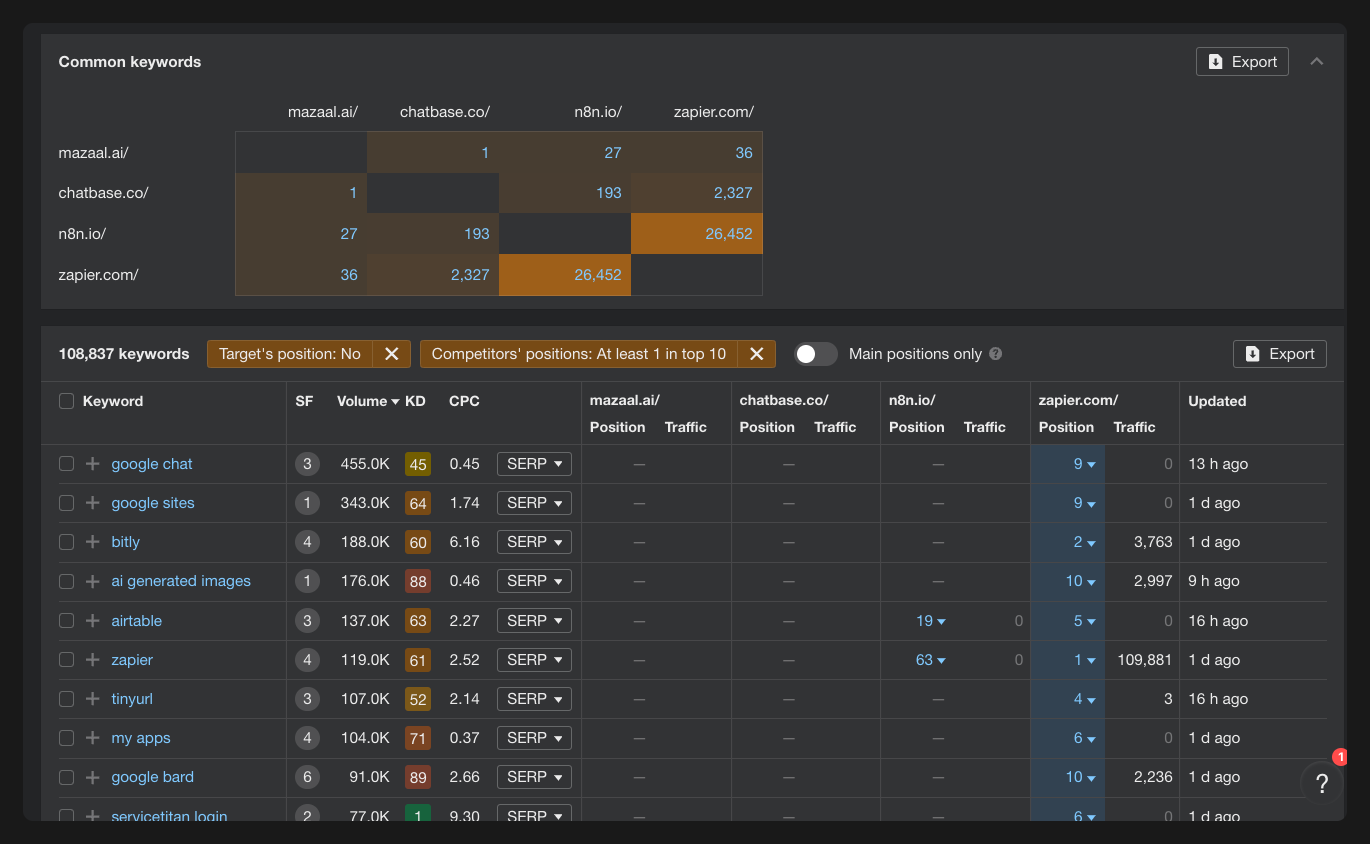Open SERP dropdown for my apps
The height and width of the screenshot is (844, 1370).
534,738
